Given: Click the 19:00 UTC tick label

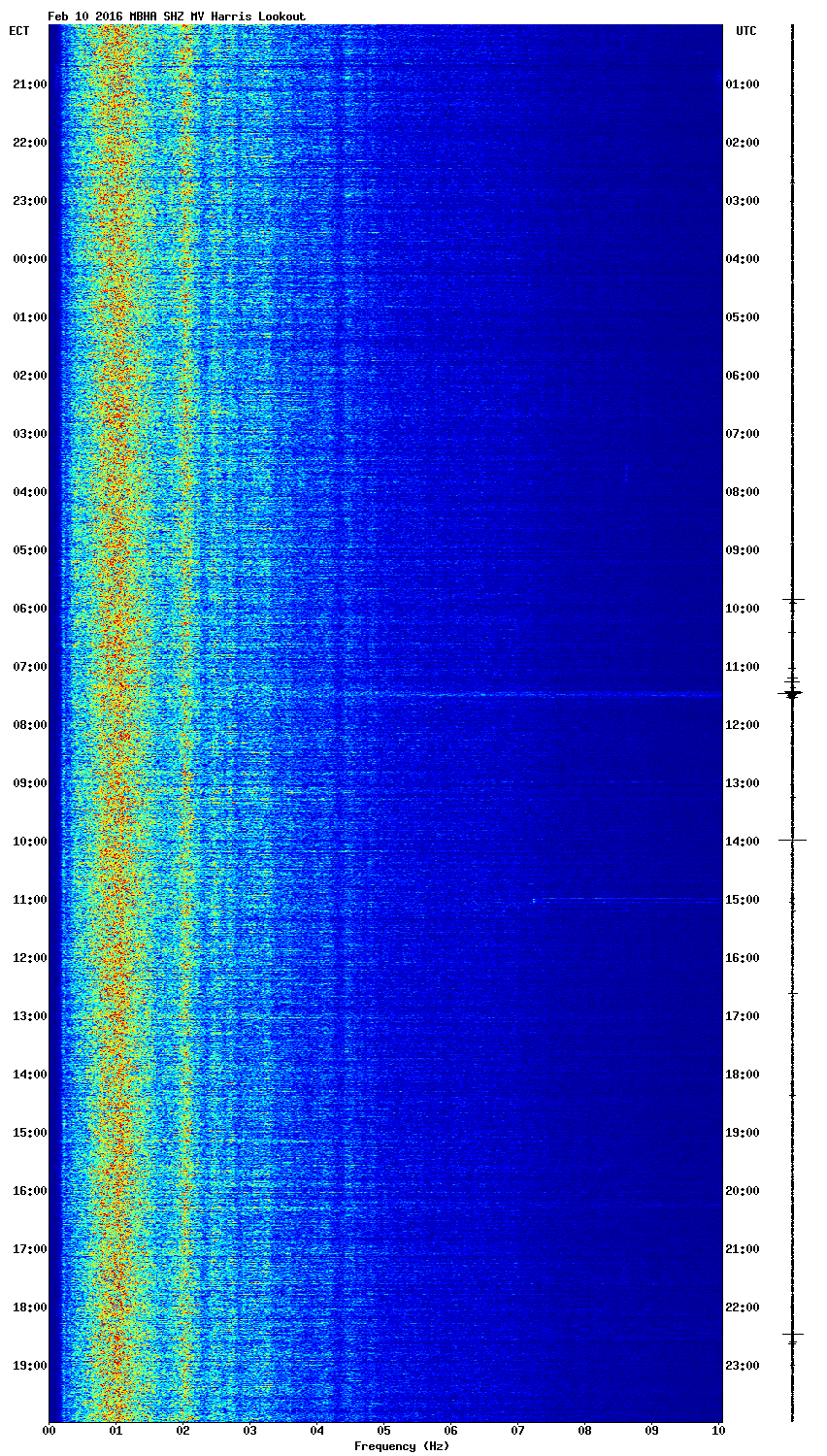Looking at the screenshot, I should point(743,1133).
